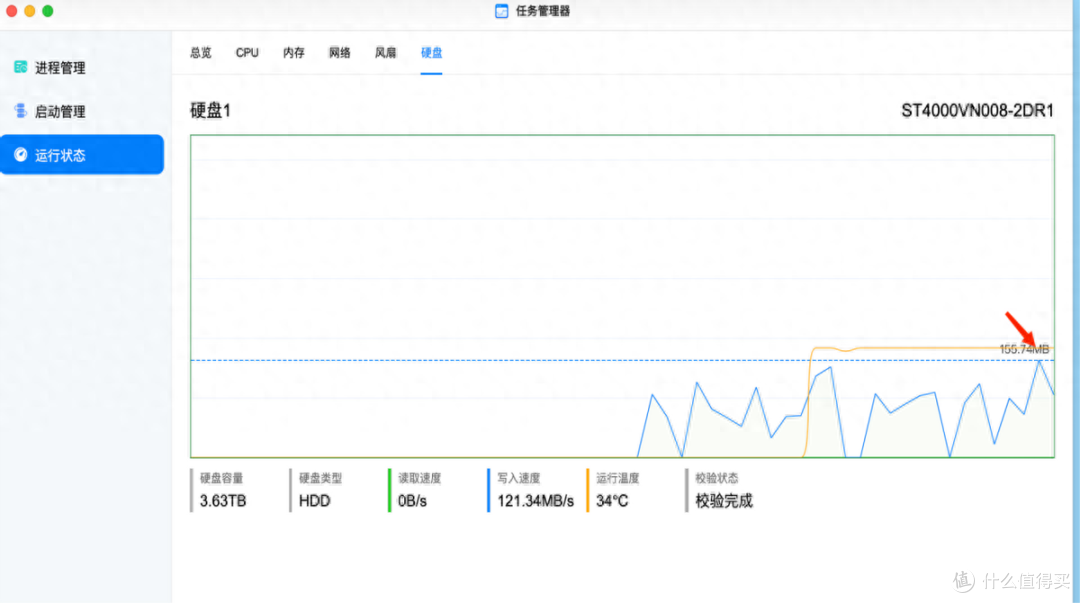Click the 校验状态 校验完成 value

click(724, 501)
